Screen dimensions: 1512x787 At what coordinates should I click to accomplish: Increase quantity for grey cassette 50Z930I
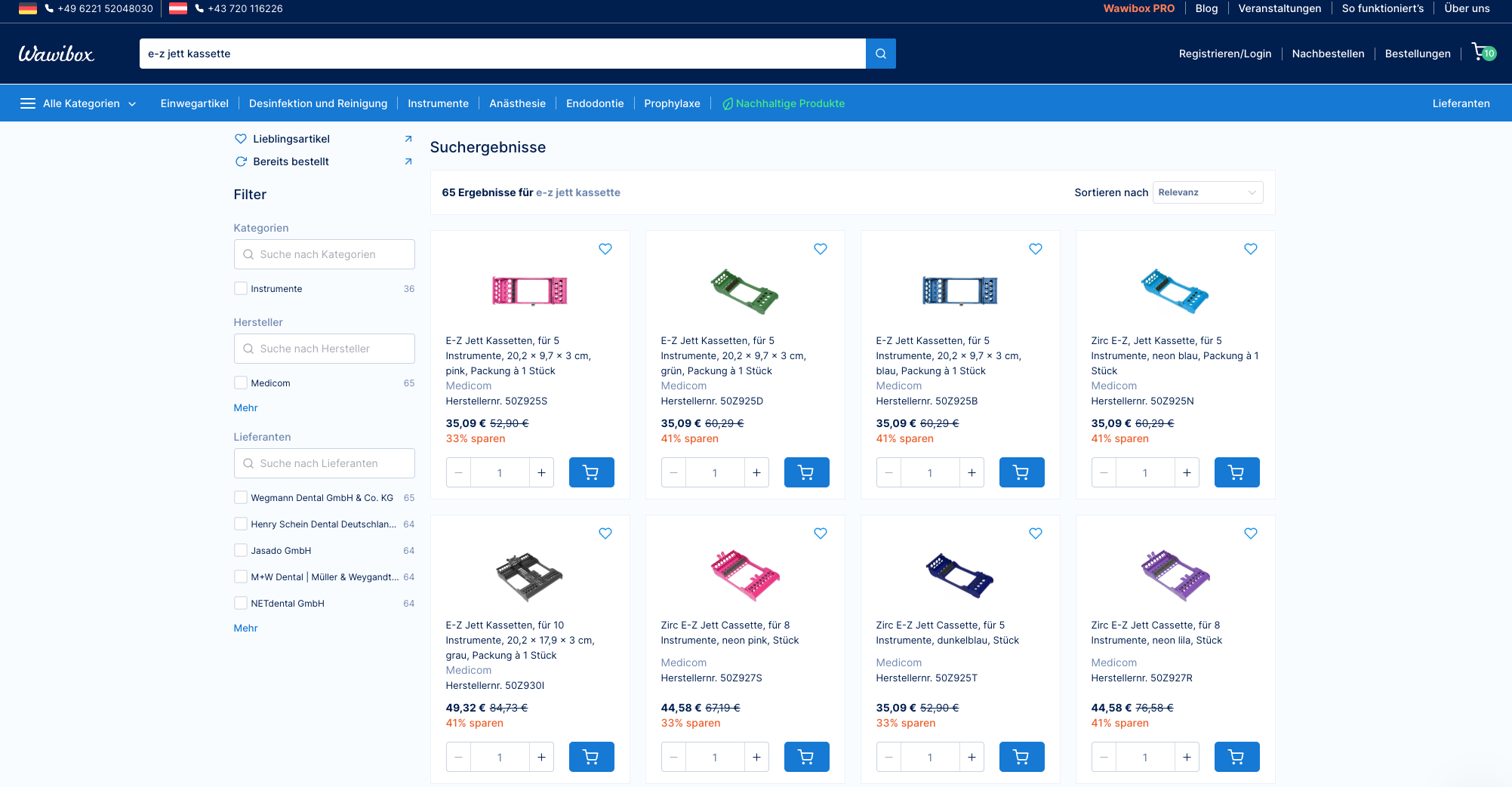tap(541, 757)
